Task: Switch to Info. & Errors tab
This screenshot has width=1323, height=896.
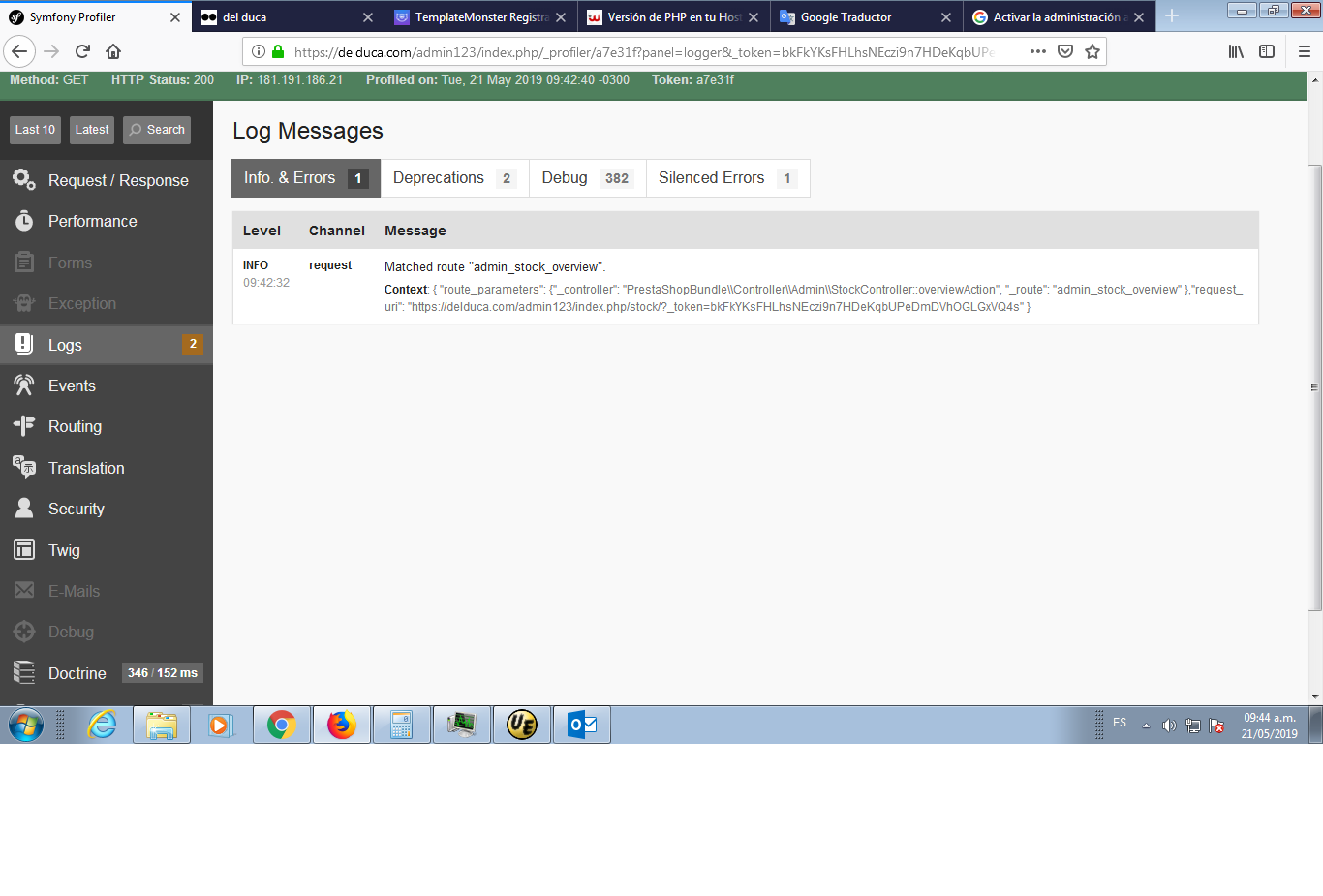Action: coord(306,178)
